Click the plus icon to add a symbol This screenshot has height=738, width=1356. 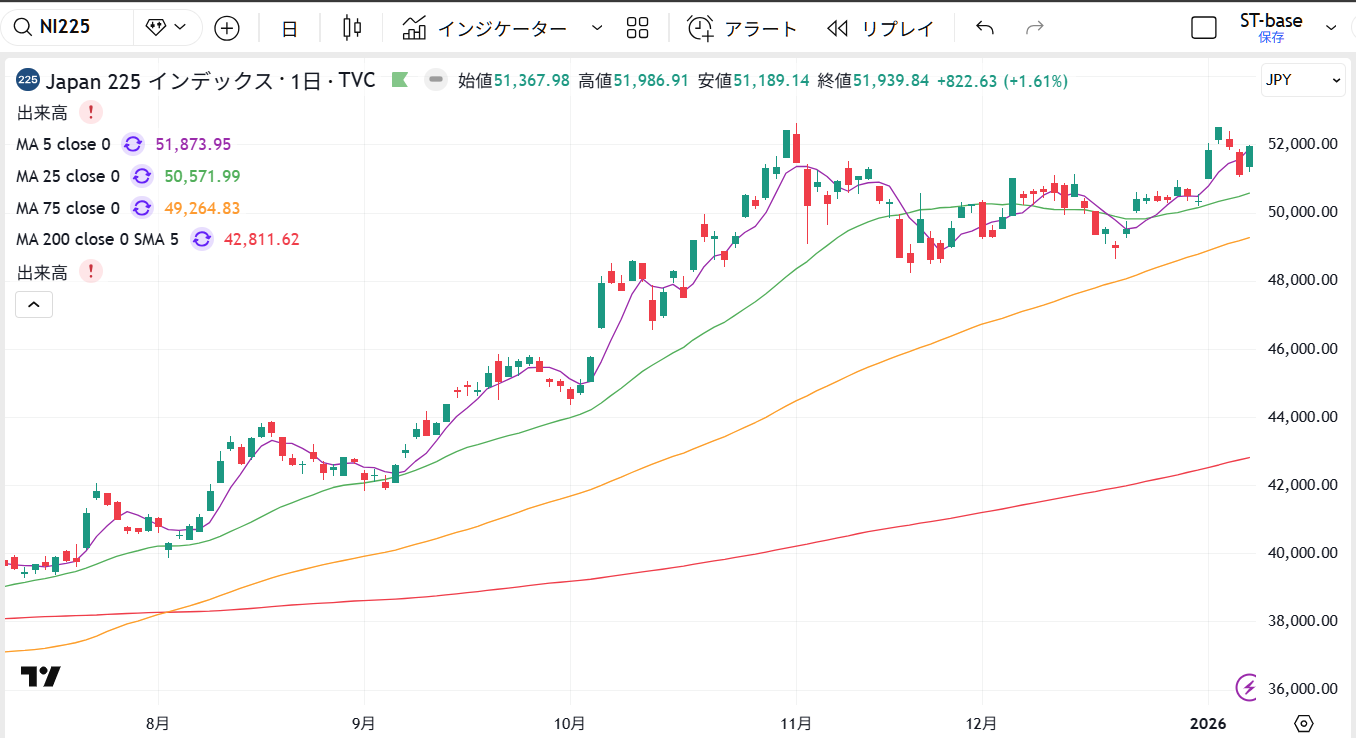click(227, 28)
